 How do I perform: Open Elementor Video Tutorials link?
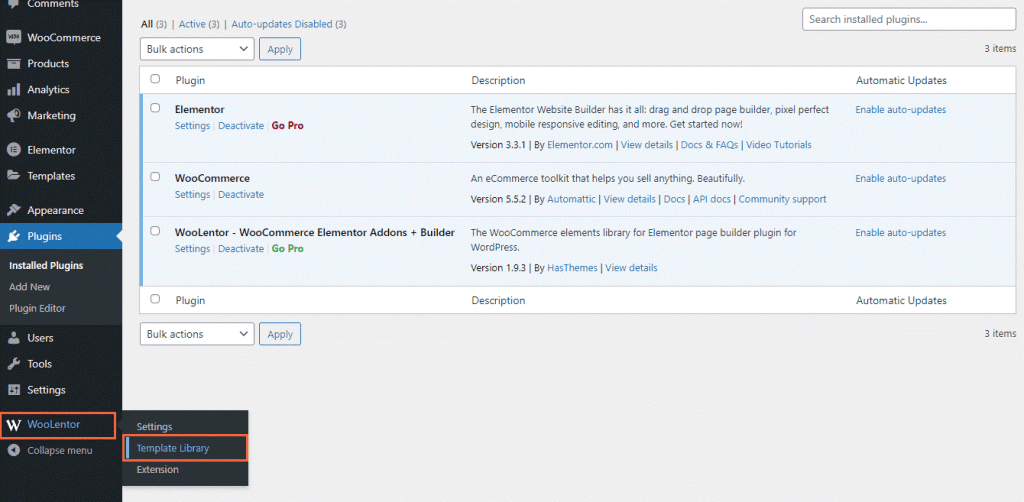(x=779, y=145)
